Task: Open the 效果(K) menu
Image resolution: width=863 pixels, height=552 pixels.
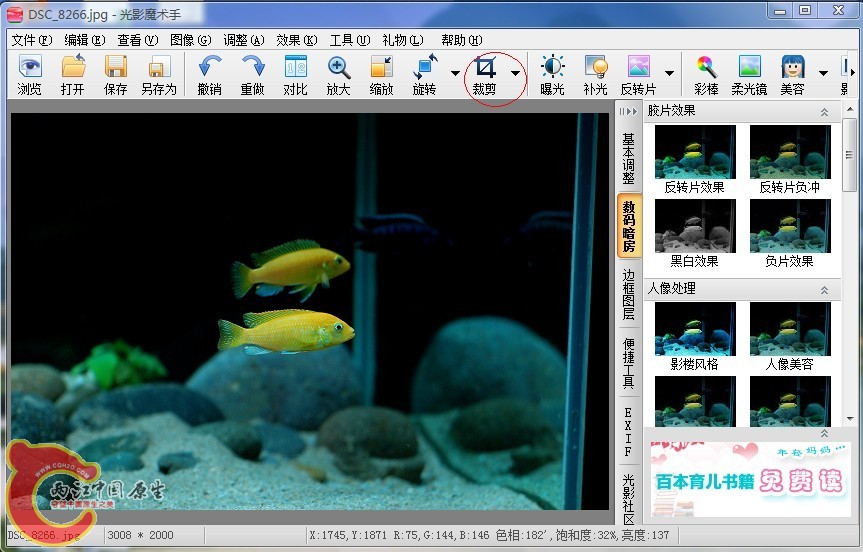Action: pos(297,40)
